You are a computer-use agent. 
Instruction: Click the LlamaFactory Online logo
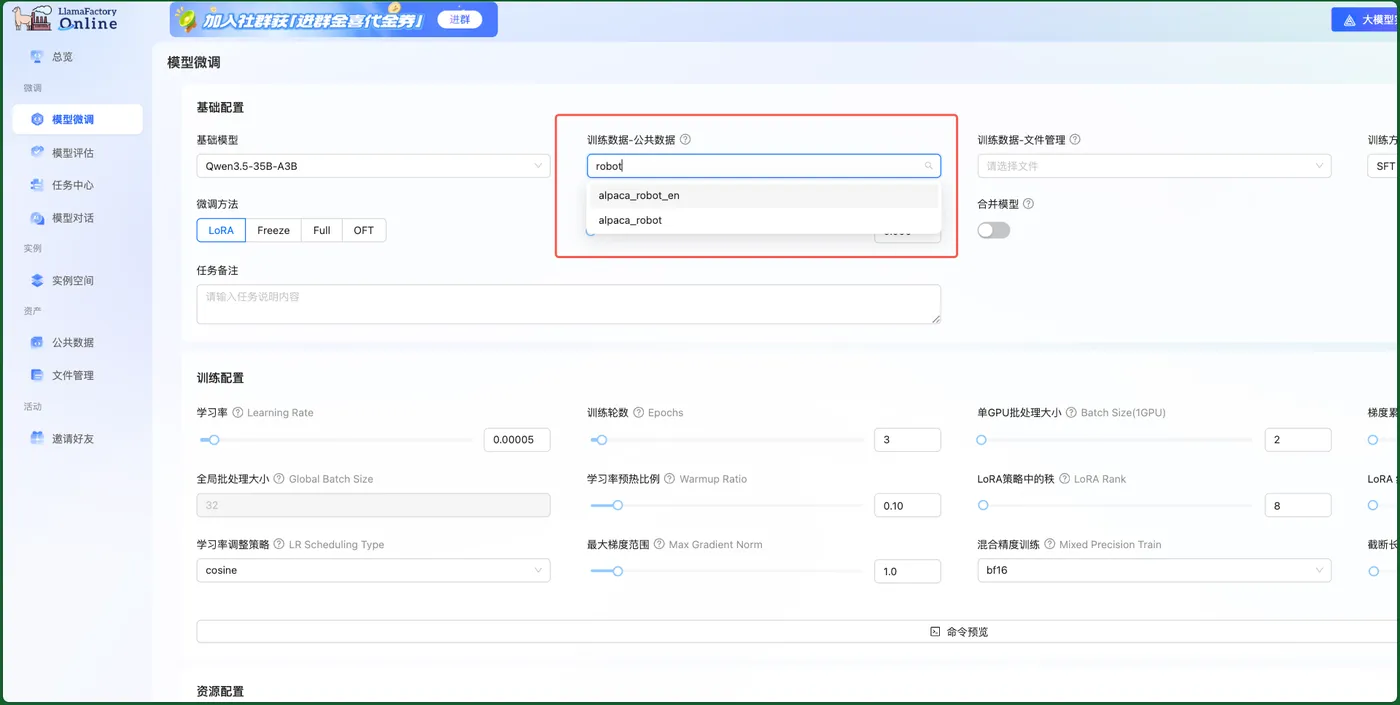point(66,19)
